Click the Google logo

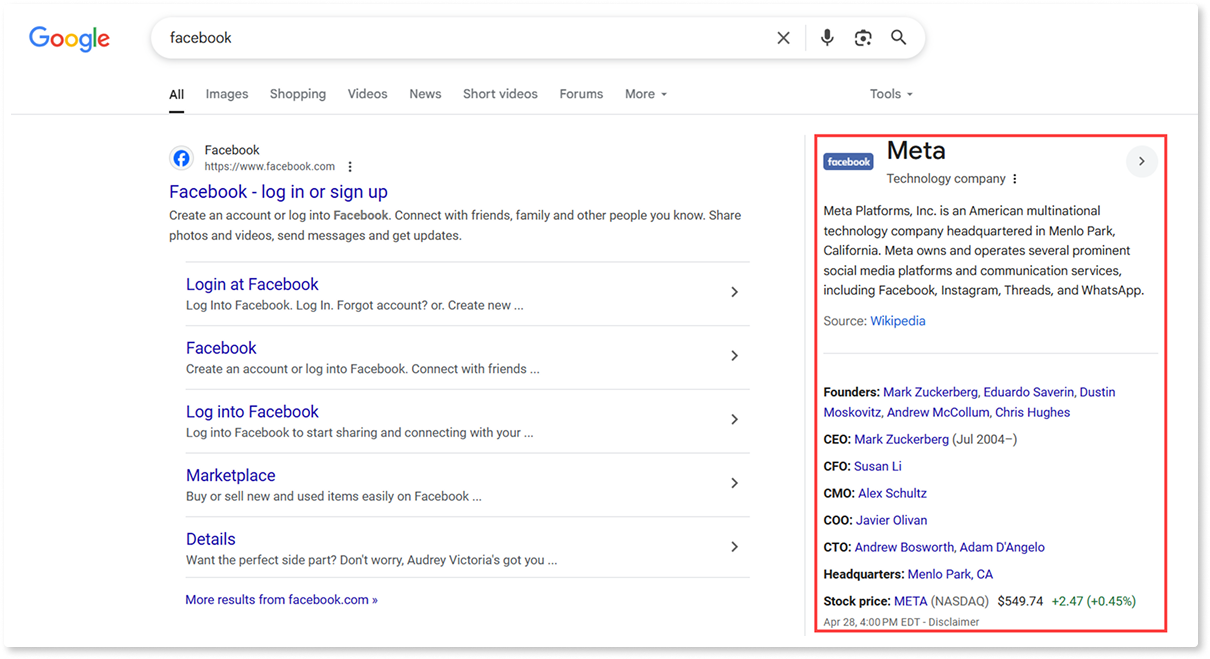coord(69,38)
